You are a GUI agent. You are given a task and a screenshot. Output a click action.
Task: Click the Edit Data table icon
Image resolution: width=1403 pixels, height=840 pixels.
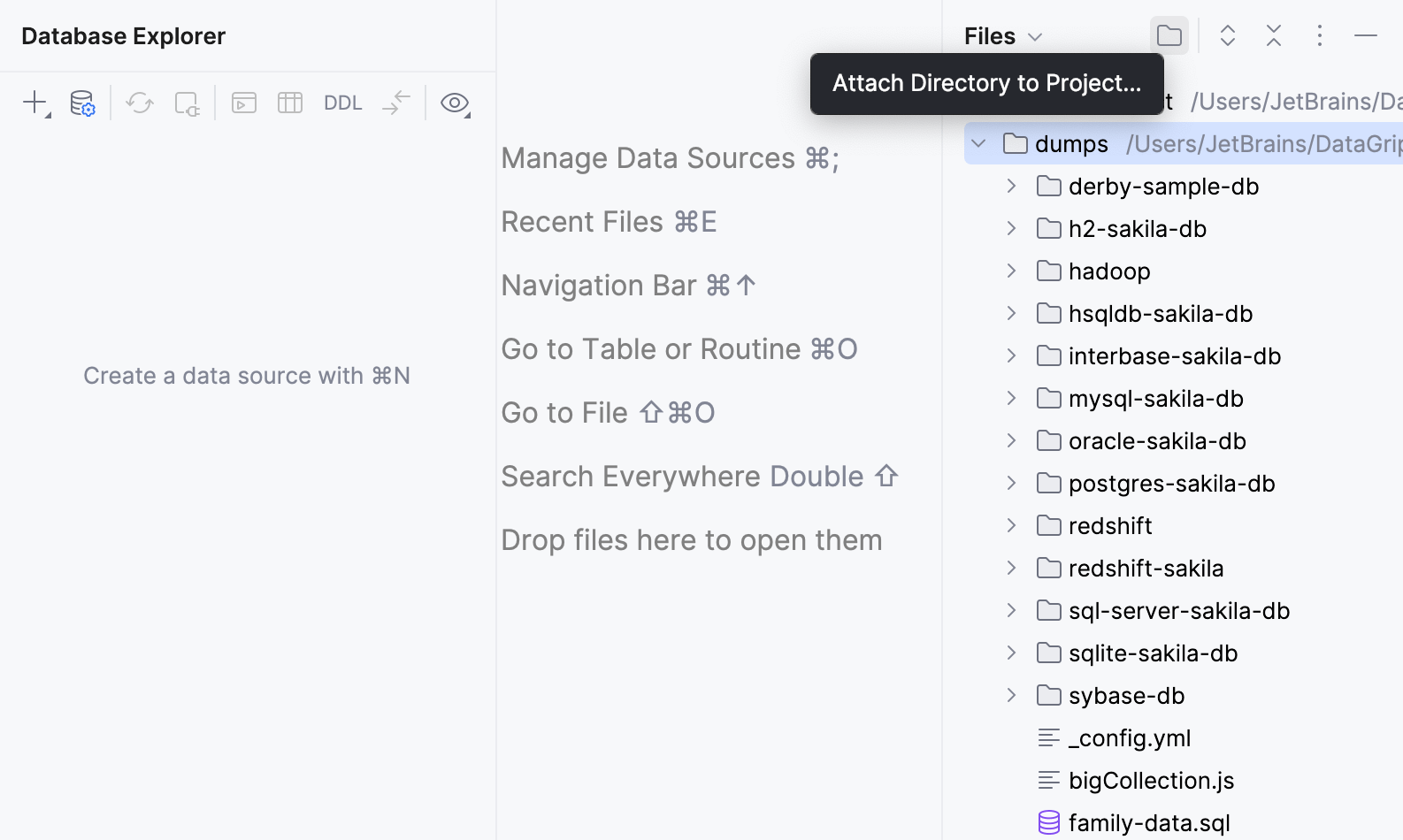pyautogui.click(x=290, y=103)
